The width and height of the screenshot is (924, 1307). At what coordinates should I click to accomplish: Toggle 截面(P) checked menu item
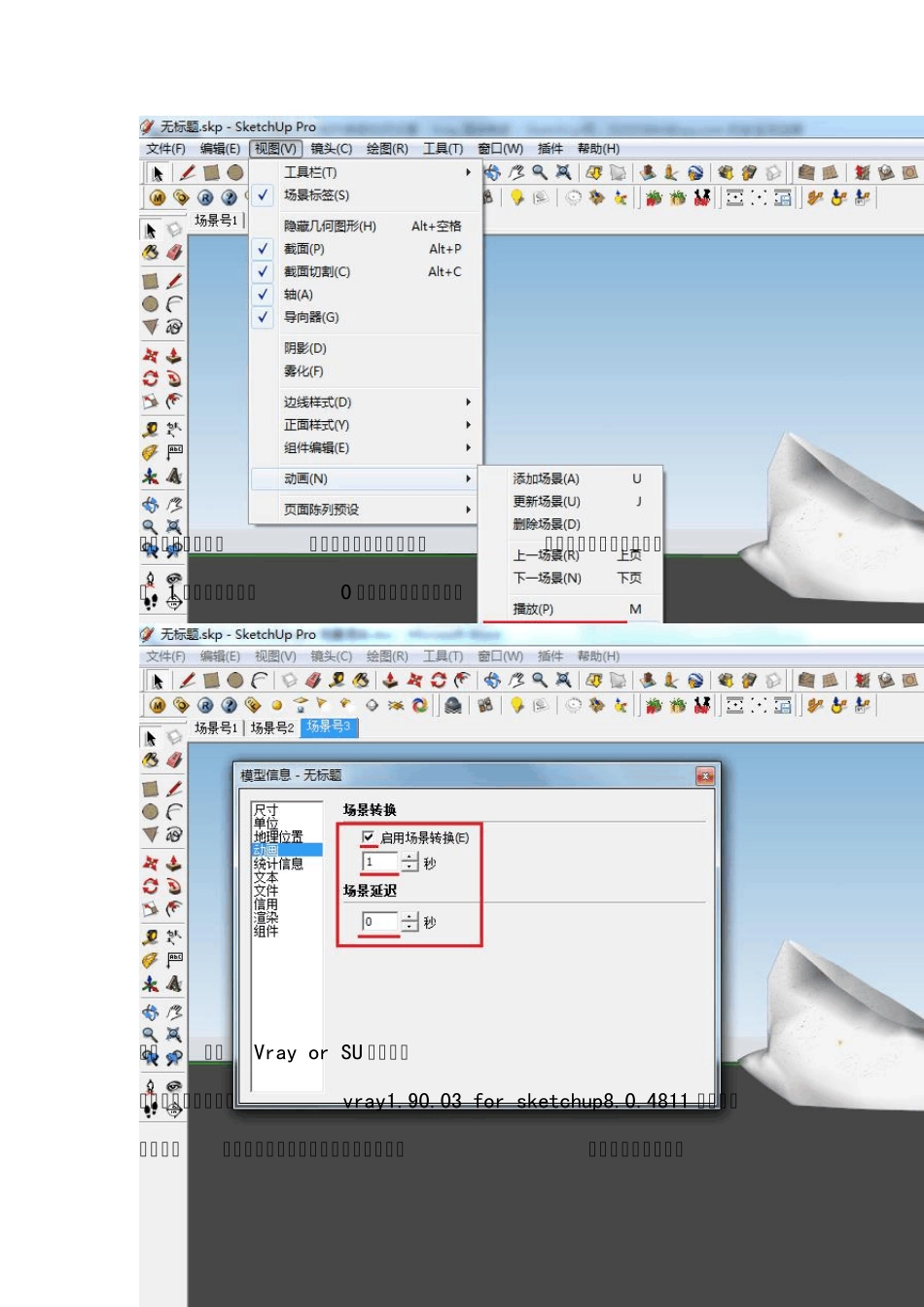[366, 249]
